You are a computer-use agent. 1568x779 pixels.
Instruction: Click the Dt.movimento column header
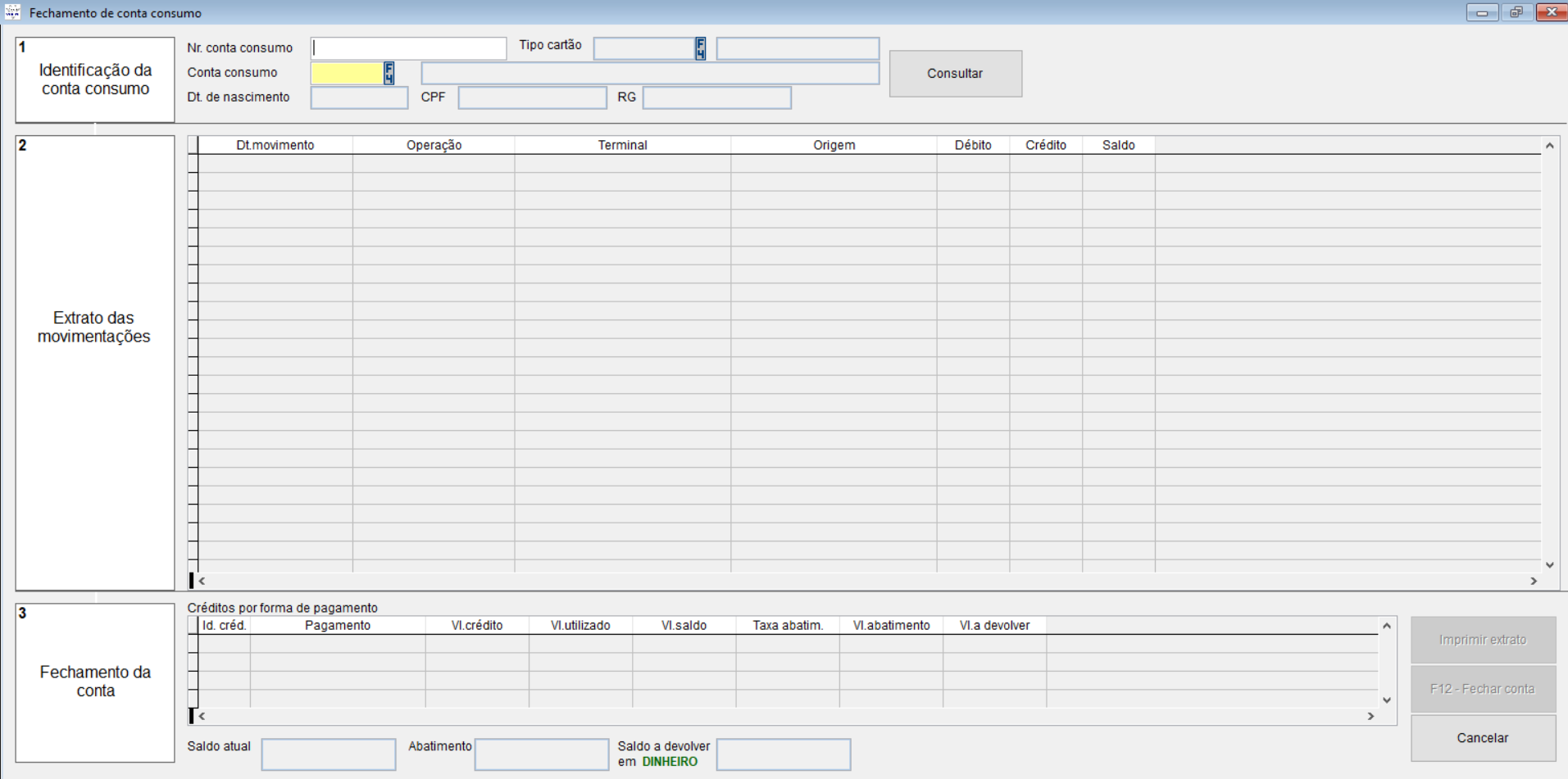point(275,145)
